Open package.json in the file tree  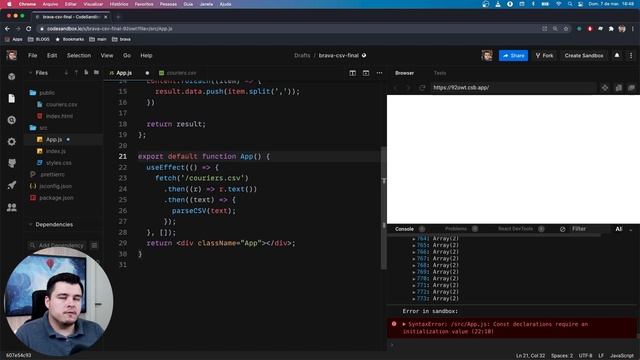point(56,198)
